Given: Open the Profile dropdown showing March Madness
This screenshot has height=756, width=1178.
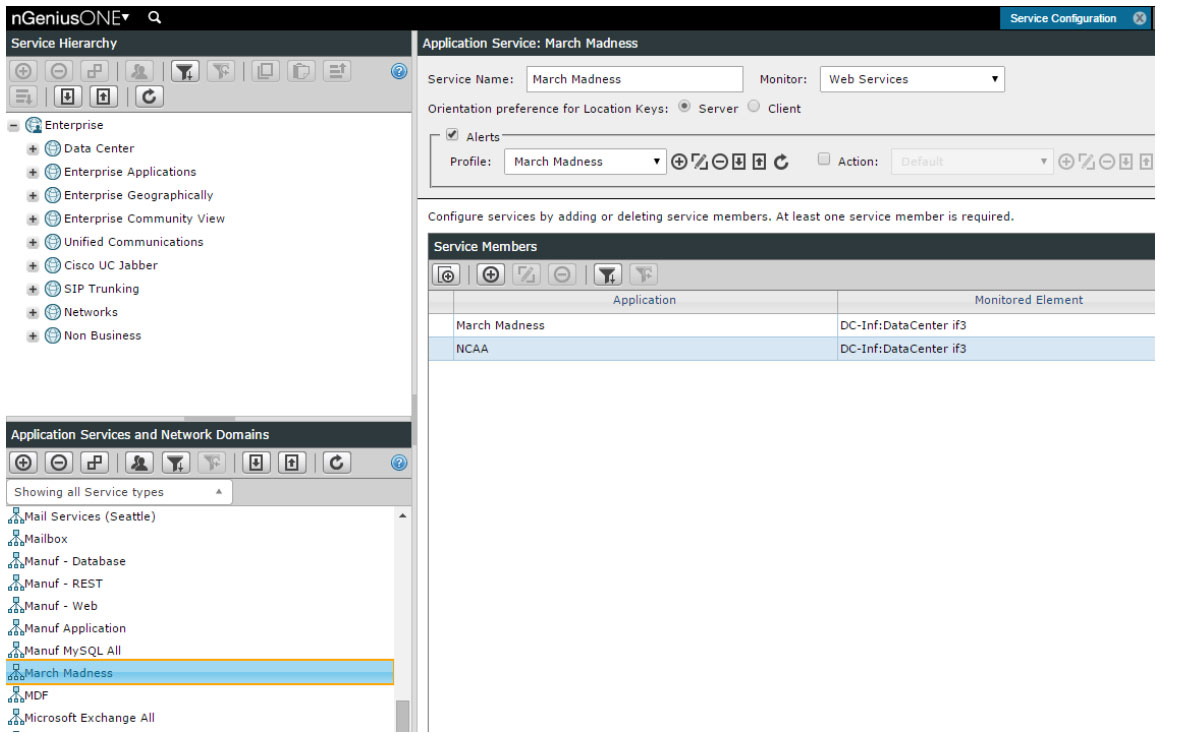Looking at the screenshot, I should point(585,162).
